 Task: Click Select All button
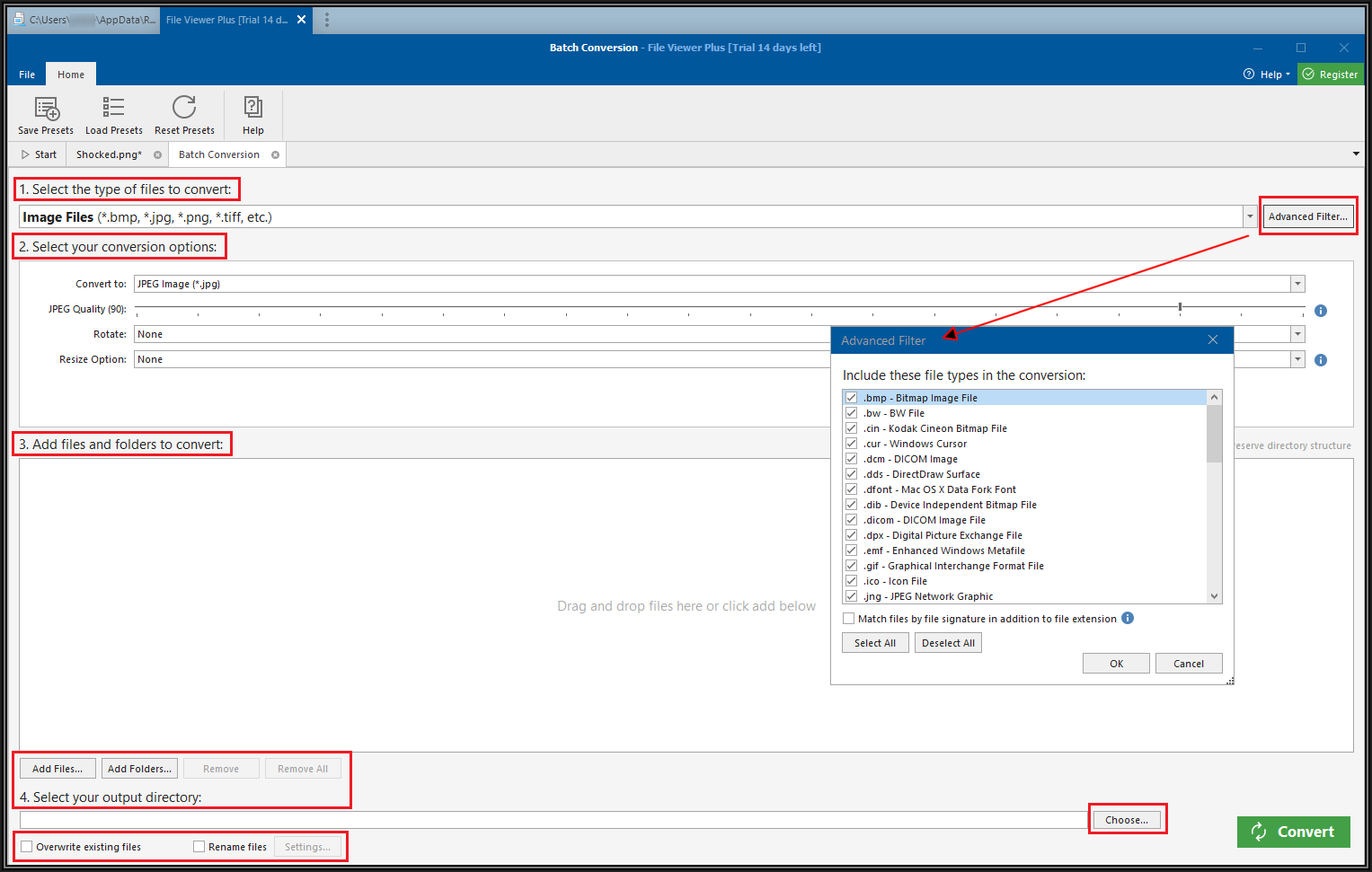[x=875, y=643]
